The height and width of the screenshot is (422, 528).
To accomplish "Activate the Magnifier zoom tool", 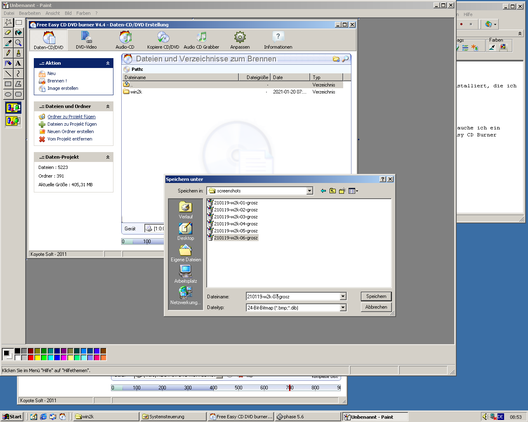I will pyautogui.click(x=19, y=43).
